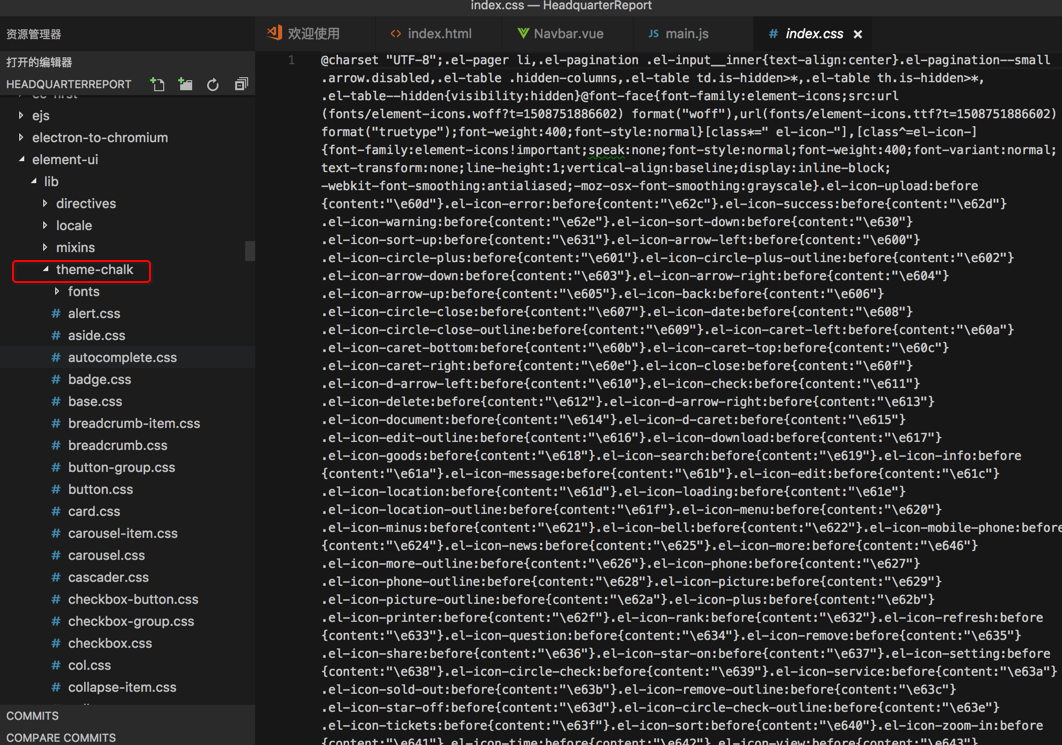Screen dimensions: 1062x745
Task: Switch to the Navbar.vue tab
Action: (x=560, y=33)
